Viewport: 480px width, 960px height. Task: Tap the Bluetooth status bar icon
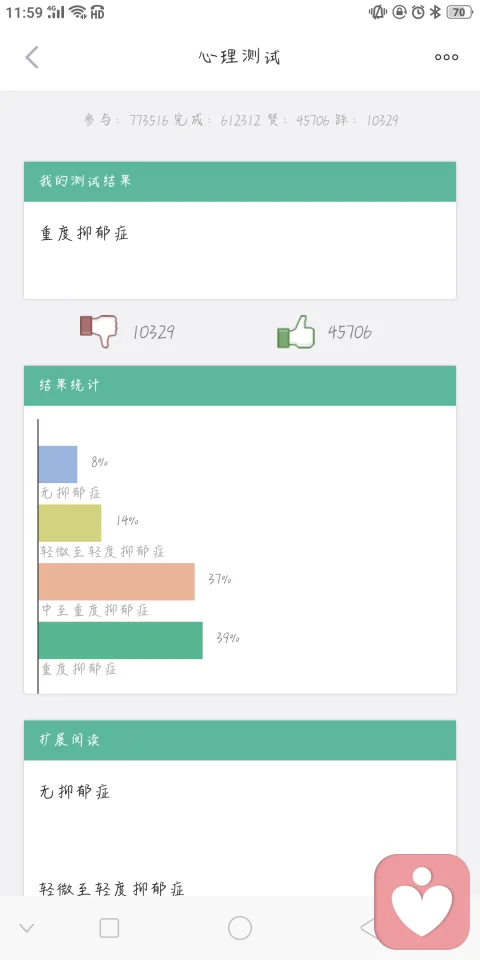[x=435, y=12]
